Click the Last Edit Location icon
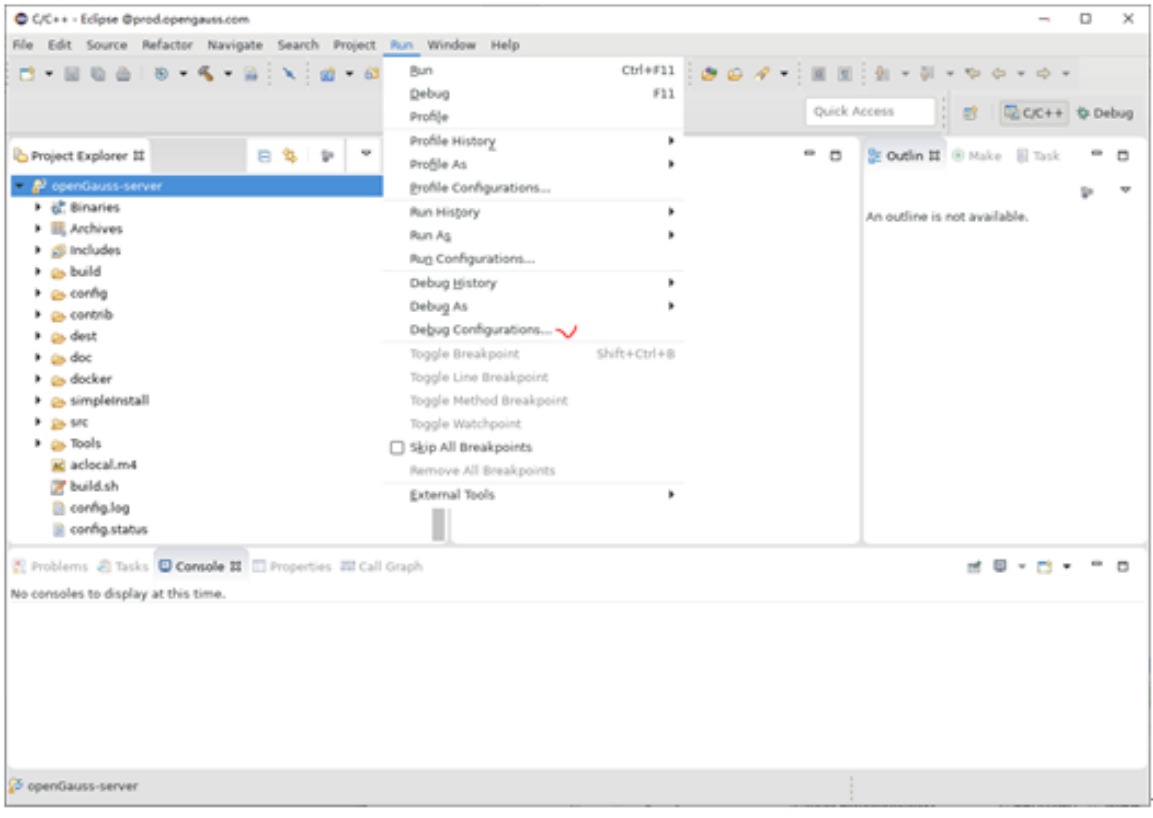The height and width of the screenshot is (818, 1153). pyautogui.click(x=973, y=74)
